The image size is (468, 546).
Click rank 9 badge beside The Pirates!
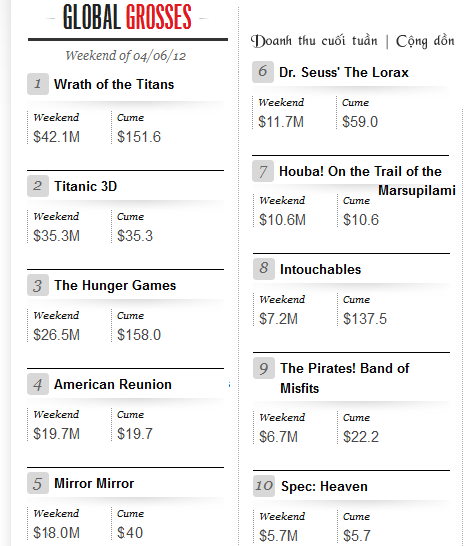tap(264, 368)
